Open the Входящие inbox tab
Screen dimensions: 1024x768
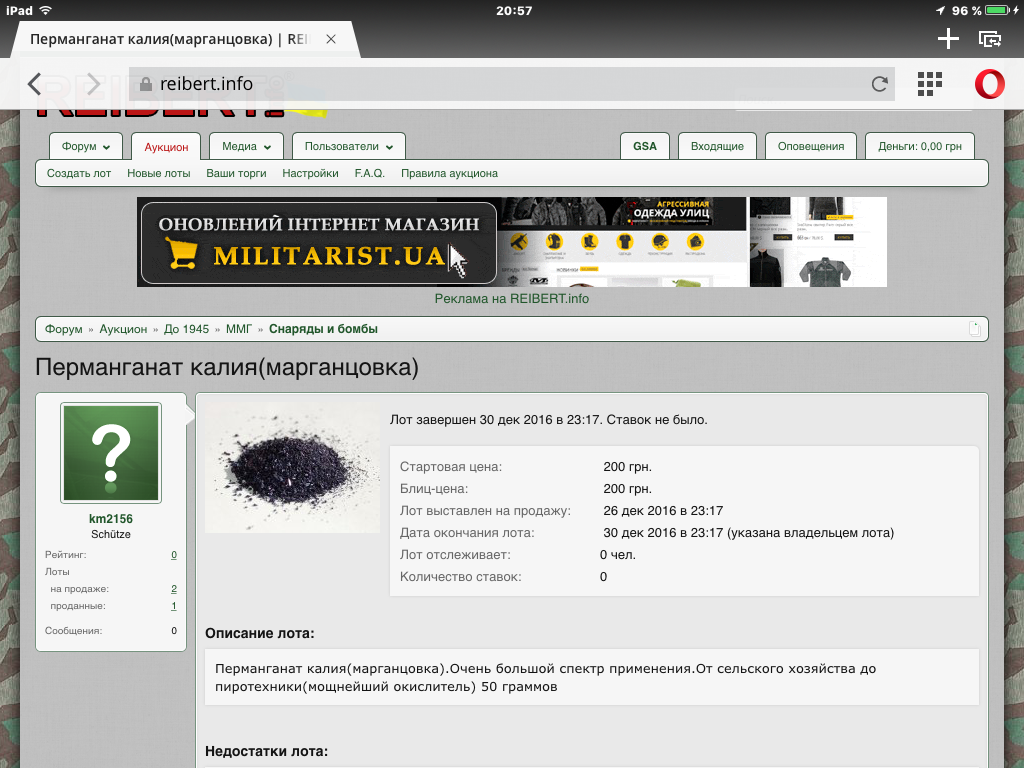717,146
